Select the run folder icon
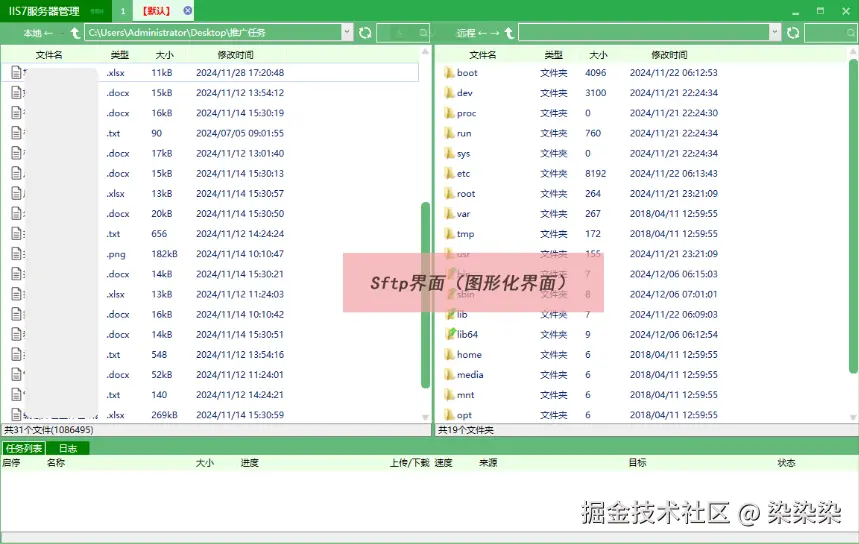This screenshot has height=544, width=859. click(x=449, y=133)
